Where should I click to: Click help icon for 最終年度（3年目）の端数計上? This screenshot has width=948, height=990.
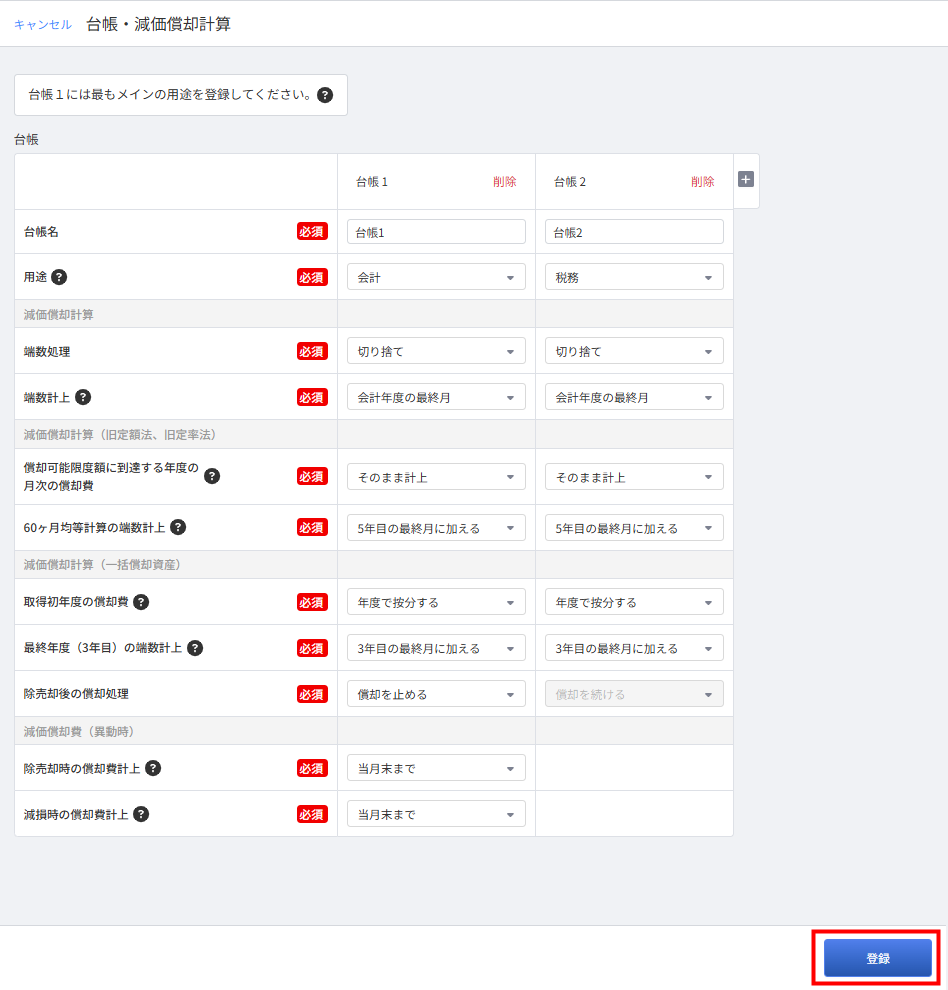tap(195, 648)
